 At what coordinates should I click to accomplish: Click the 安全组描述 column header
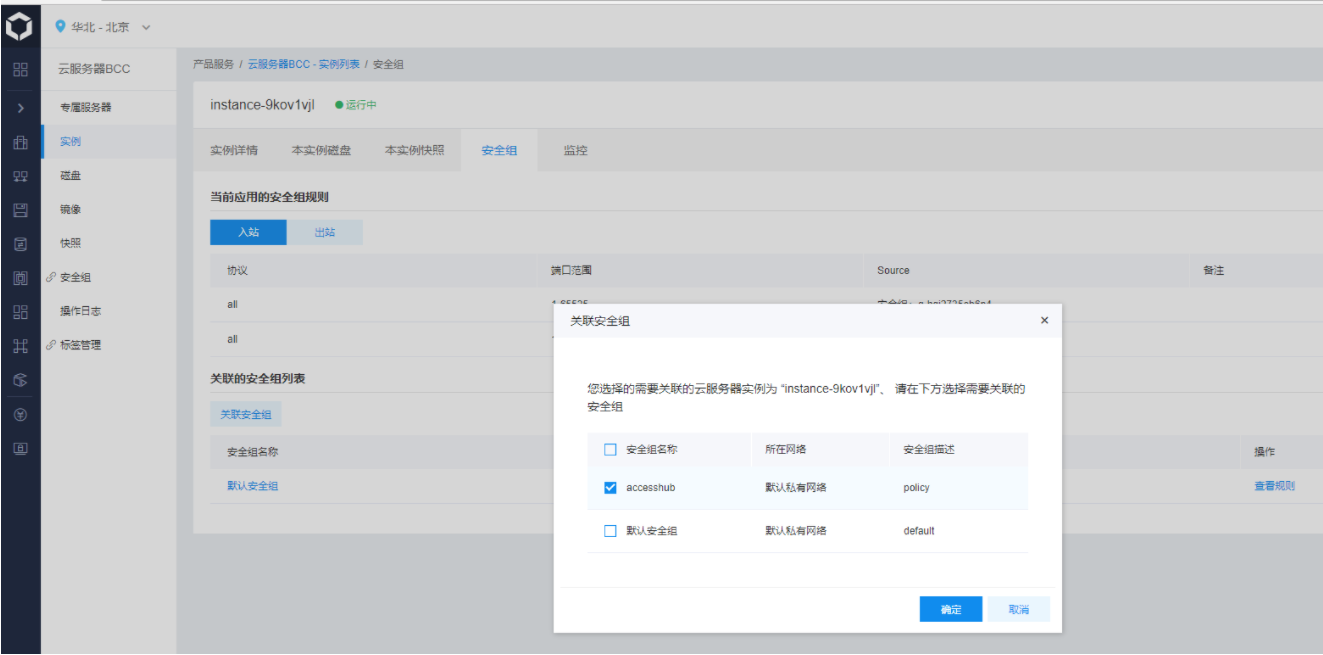(929, 450)
